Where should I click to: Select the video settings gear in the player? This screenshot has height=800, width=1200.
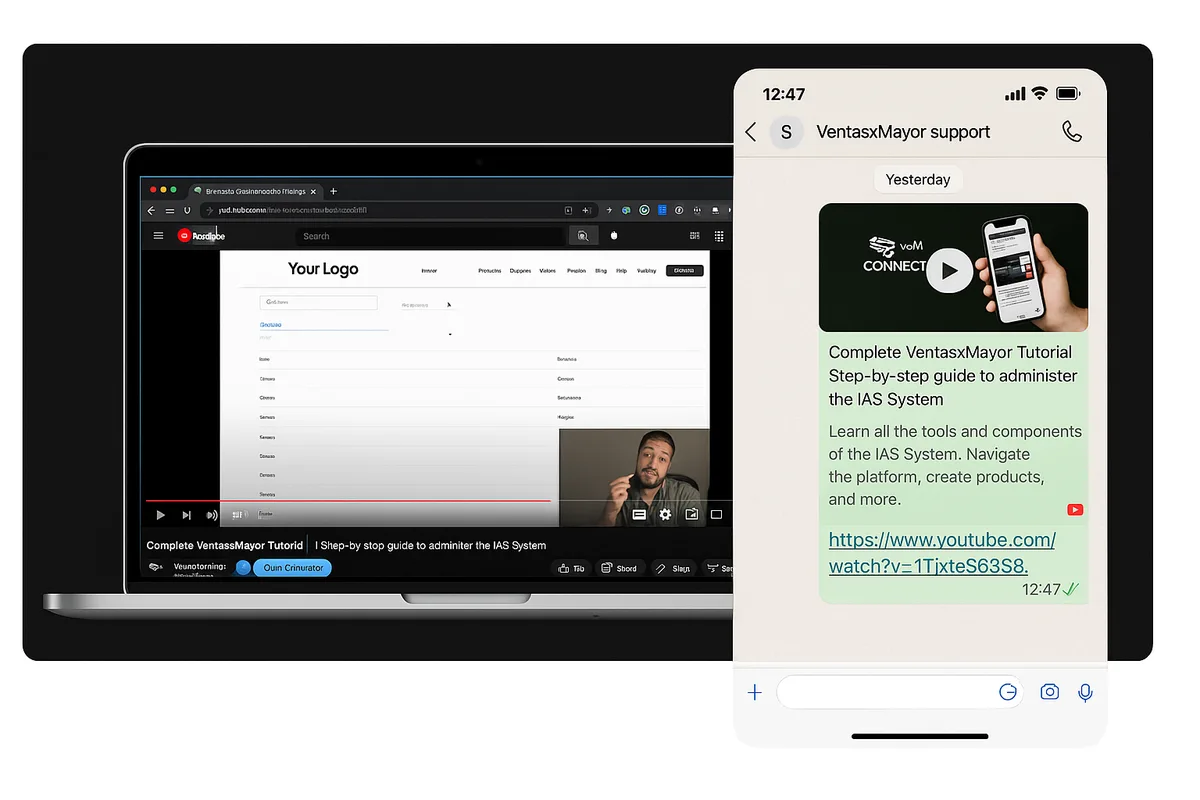tap(664, 514)
